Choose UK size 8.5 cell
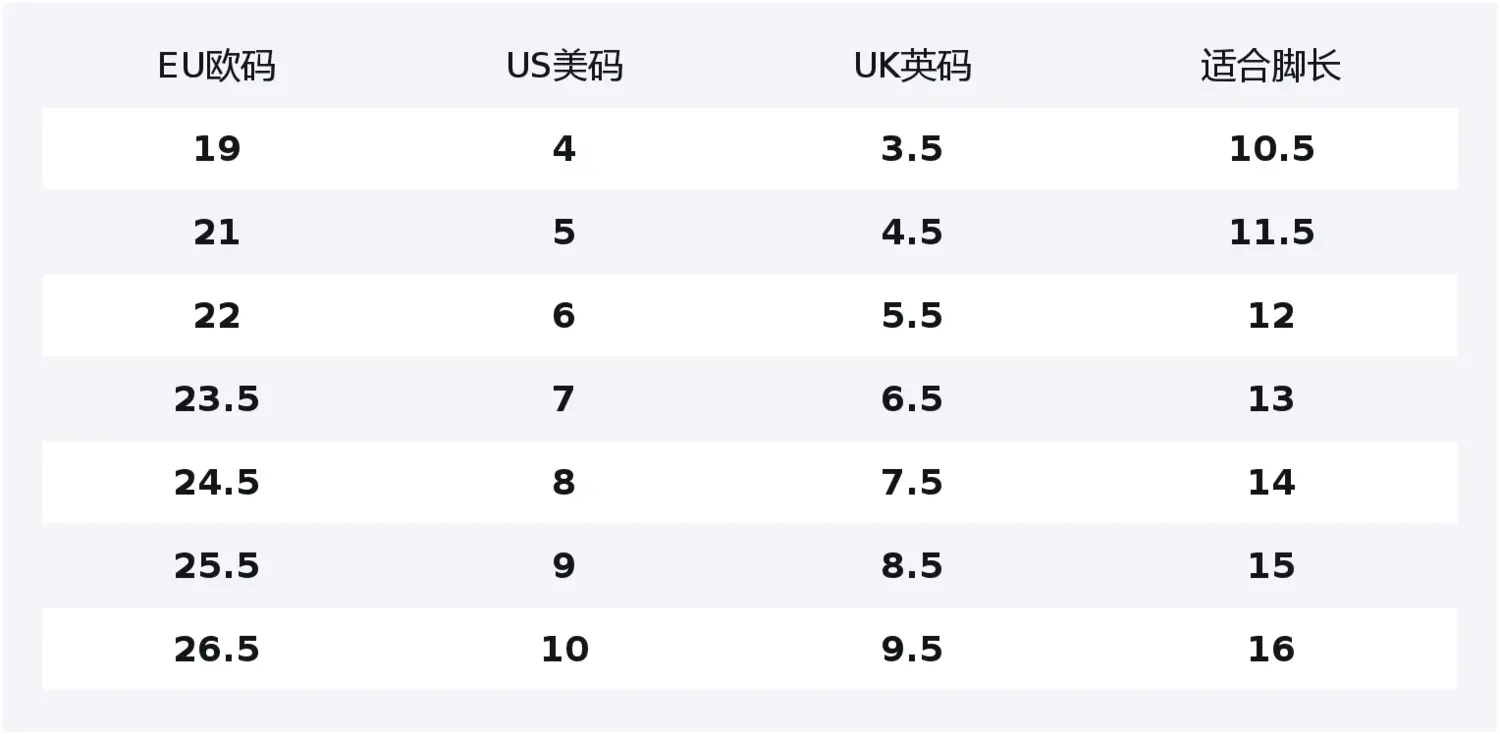 (x=912, y=566)
